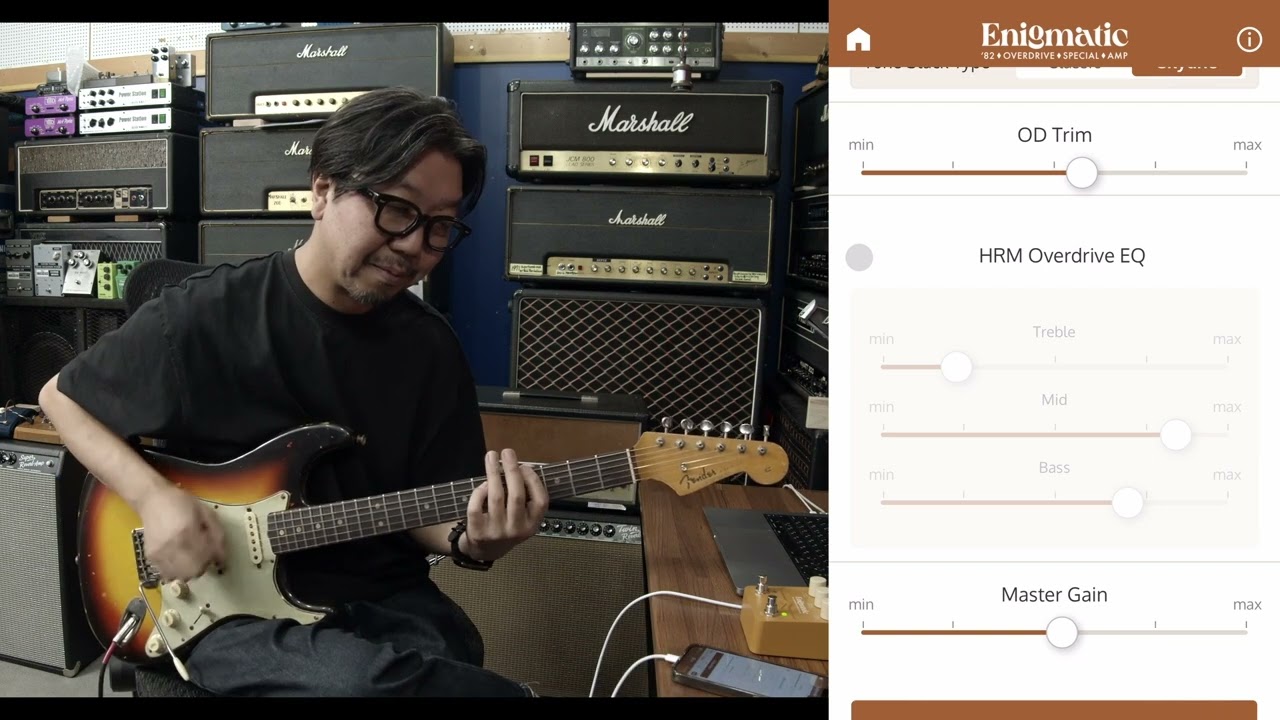Click the Bass slider handle
Image resolution: width=1280 pixels, height=720 pixels.
(x=1127, y=503)
